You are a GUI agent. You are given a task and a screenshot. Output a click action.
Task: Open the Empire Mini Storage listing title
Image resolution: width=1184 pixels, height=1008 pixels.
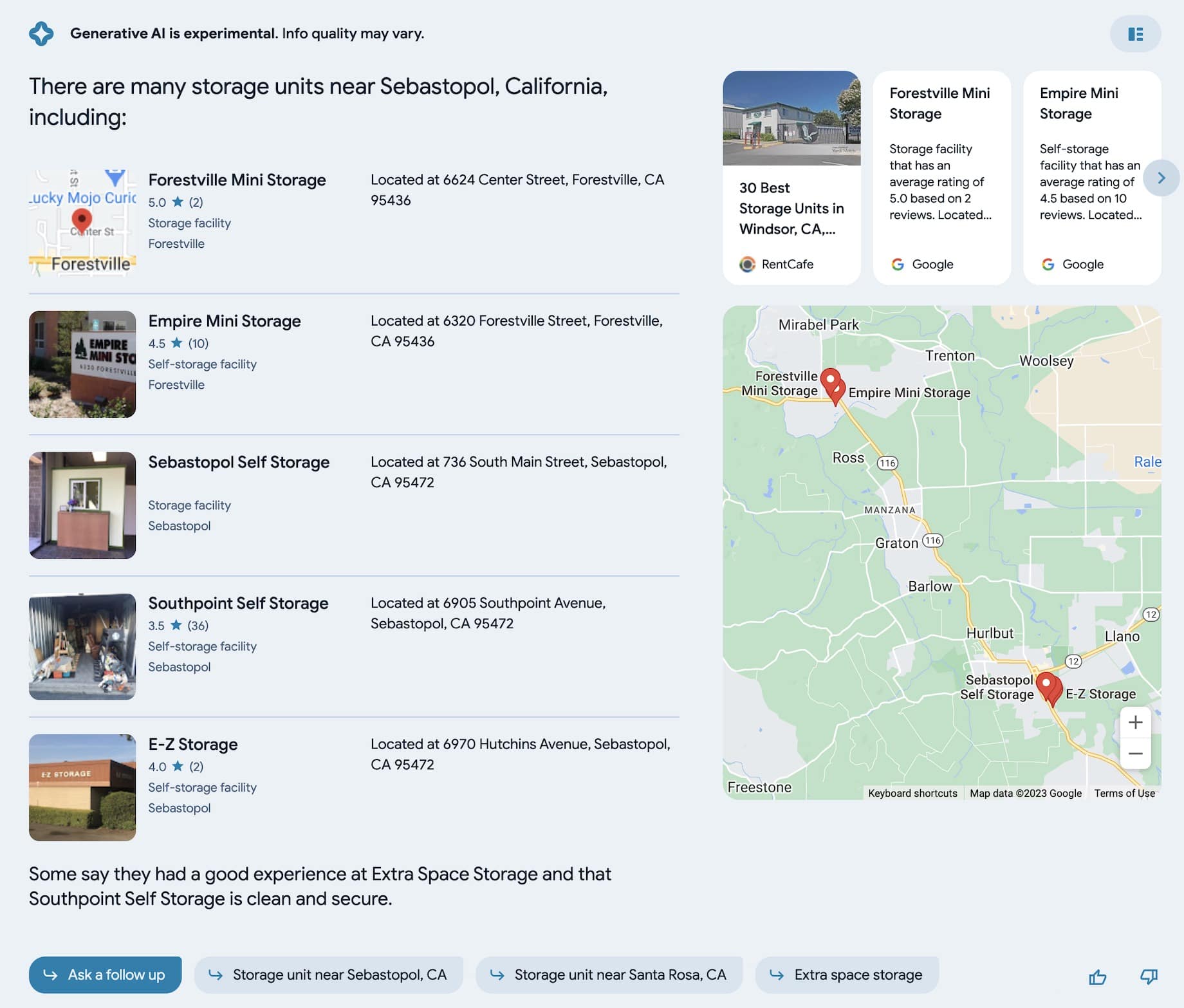click(x=225, y=321)
